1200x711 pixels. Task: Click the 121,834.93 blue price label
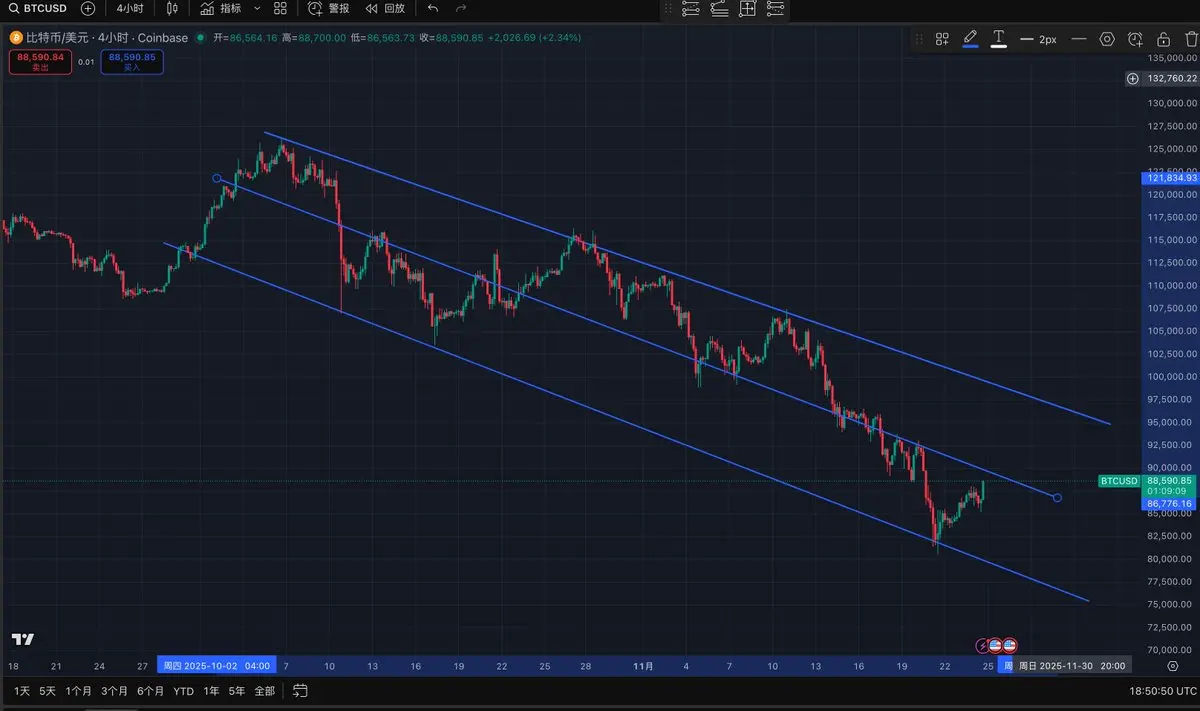(1170, 178)
